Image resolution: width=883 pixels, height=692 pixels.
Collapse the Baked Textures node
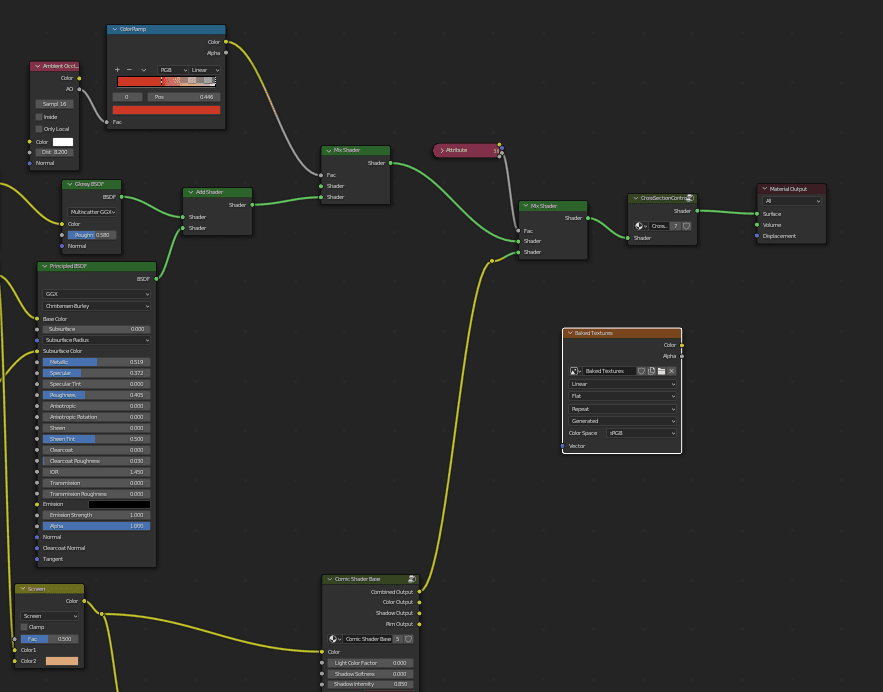[x=570, y=333]
